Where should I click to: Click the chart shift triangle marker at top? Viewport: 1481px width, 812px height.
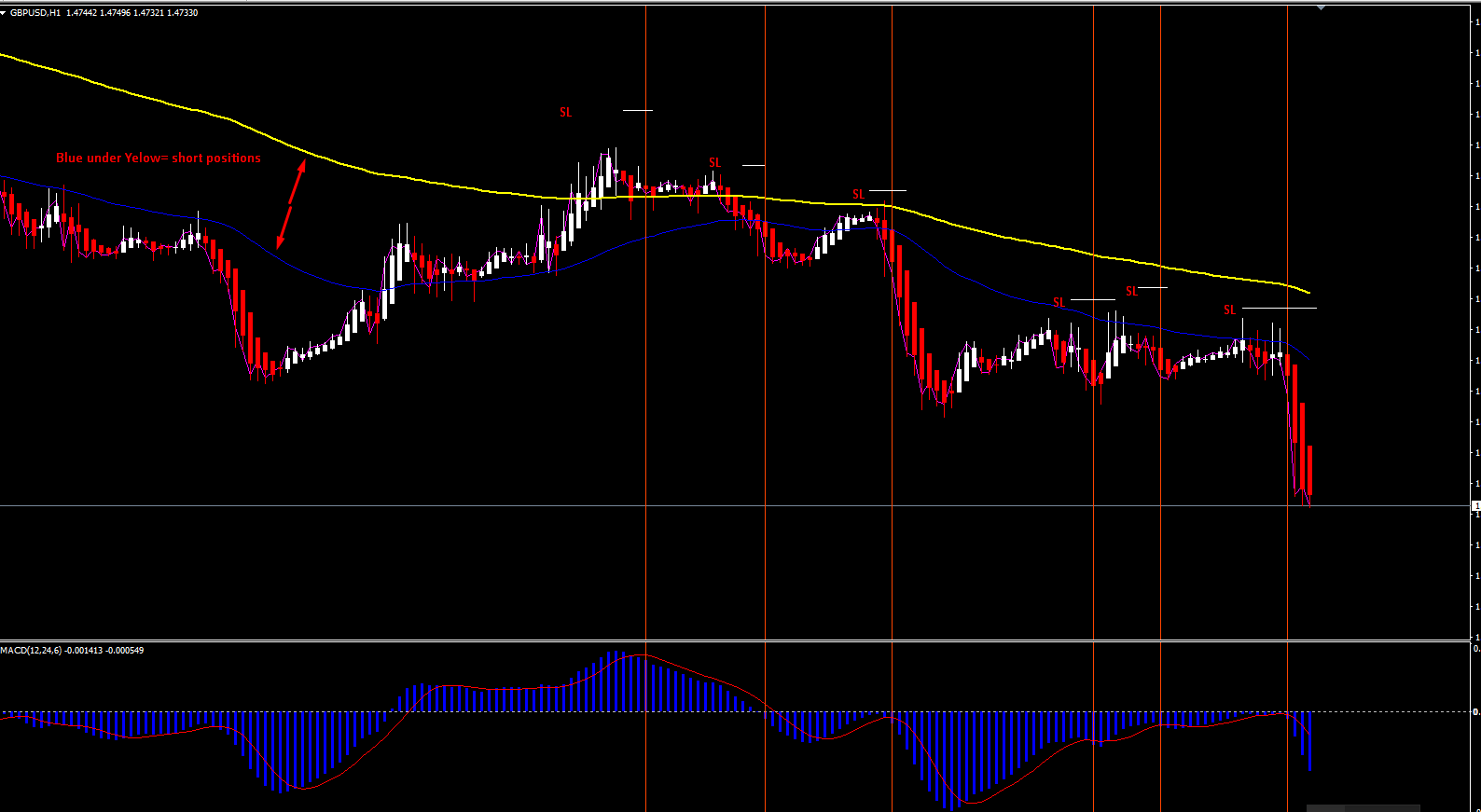(x=1321, y=7)
